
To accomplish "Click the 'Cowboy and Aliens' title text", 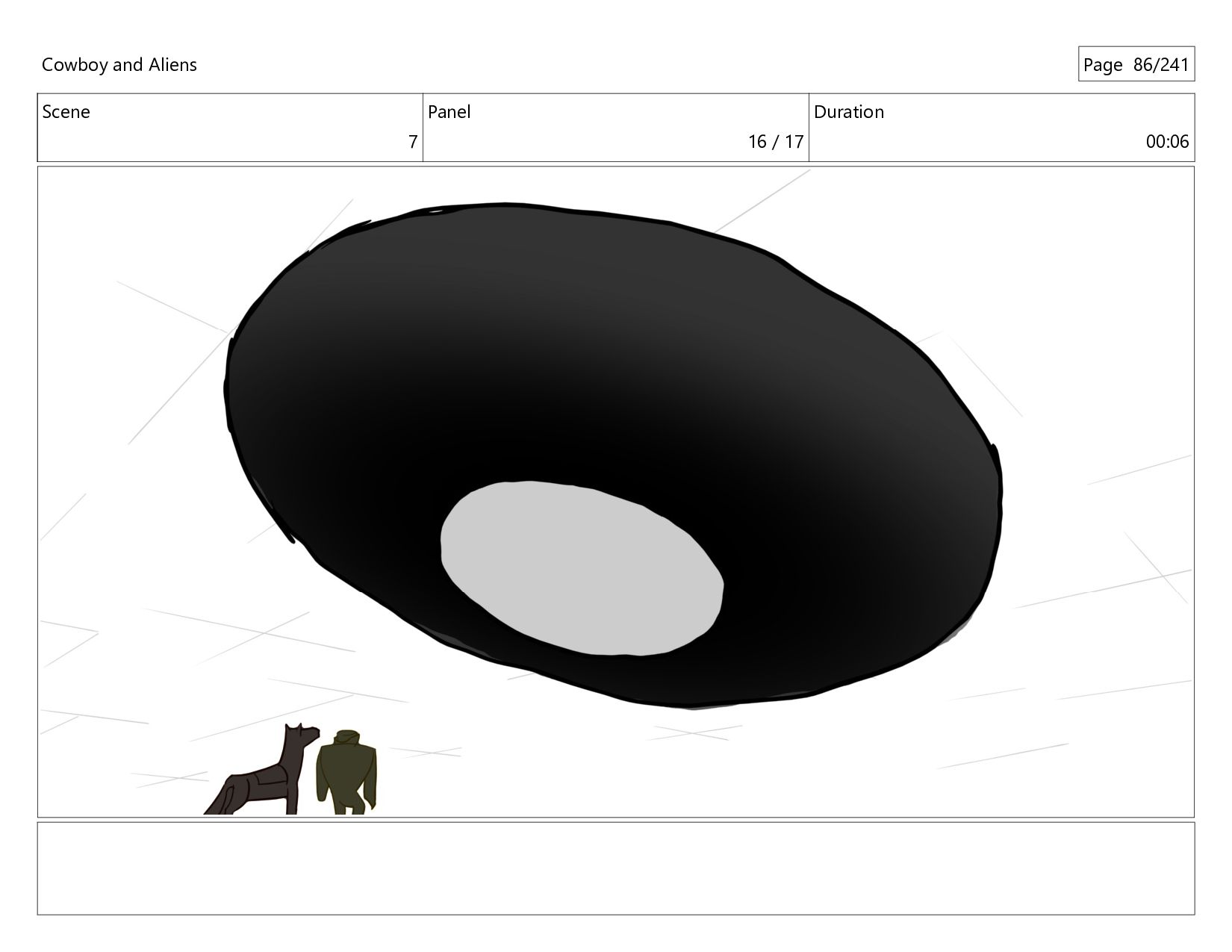I will click(119, 65).
